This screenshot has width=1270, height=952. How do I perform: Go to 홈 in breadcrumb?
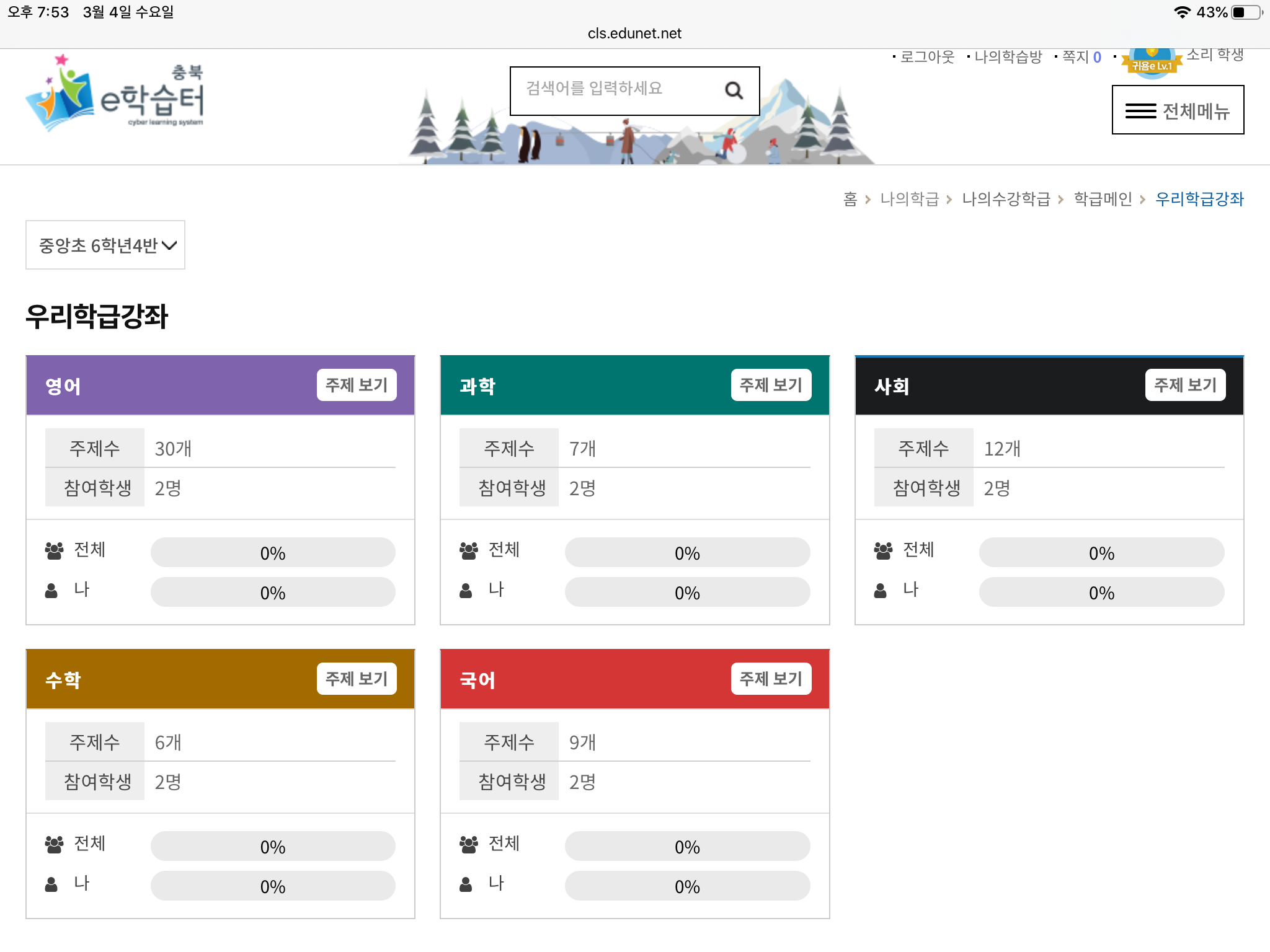pyautogui.click(x=850, y=199)
